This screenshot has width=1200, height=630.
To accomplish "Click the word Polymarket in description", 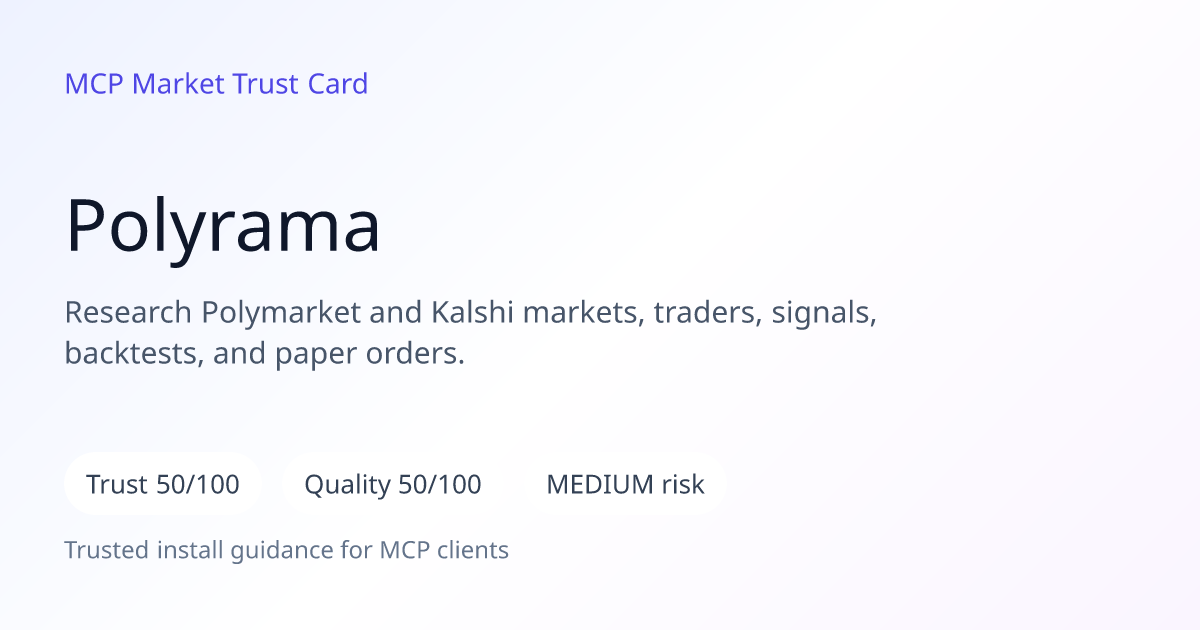I will [x=281, y=313].
